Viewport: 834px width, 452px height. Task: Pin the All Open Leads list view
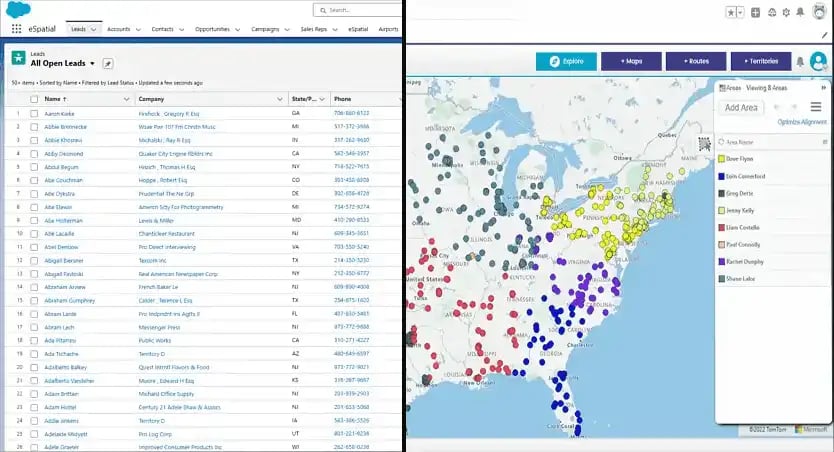(107, 64)
